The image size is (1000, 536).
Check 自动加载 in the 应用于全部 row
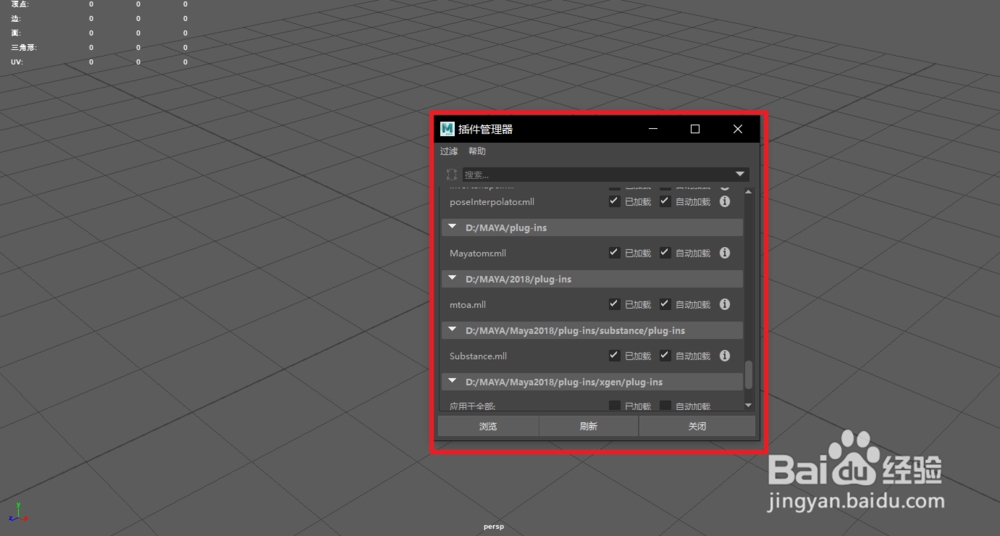pos(665,405)
